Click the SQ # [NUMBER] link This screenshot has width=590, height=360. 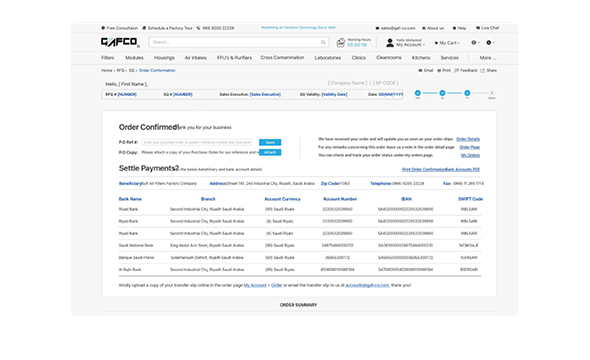click(183, 94)
